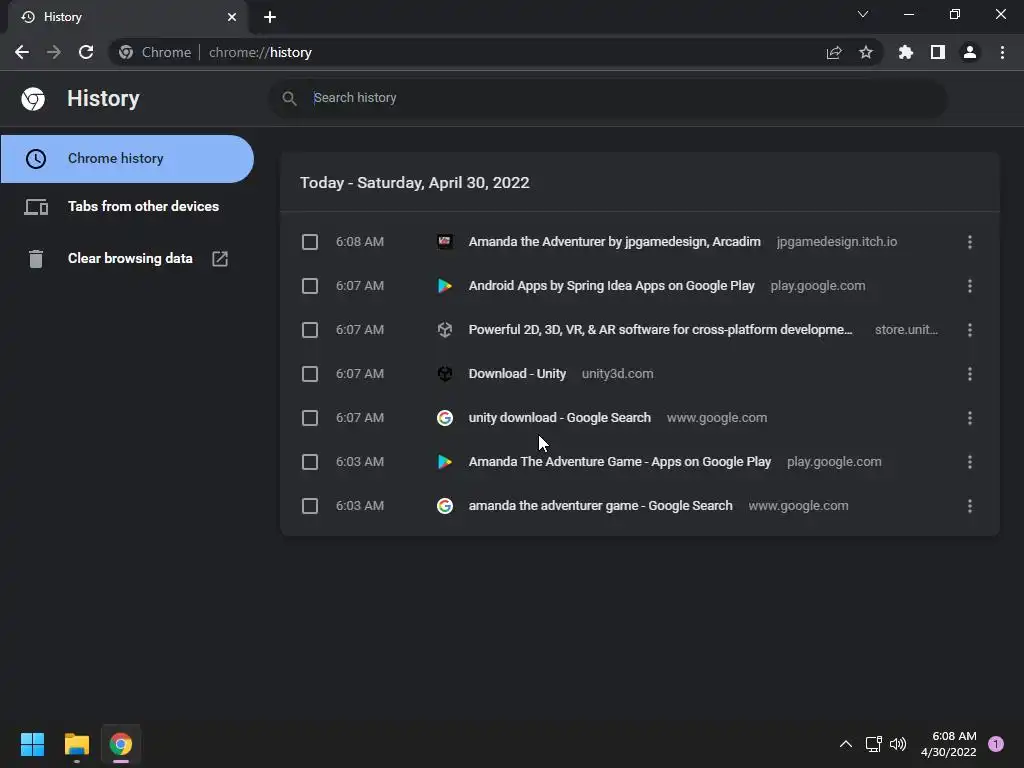Check the box for Amanda the Adventurer by jpgamedesign
Image resolution: width=1024 pixels, height=768 pixels.
[x=310, y=242]
